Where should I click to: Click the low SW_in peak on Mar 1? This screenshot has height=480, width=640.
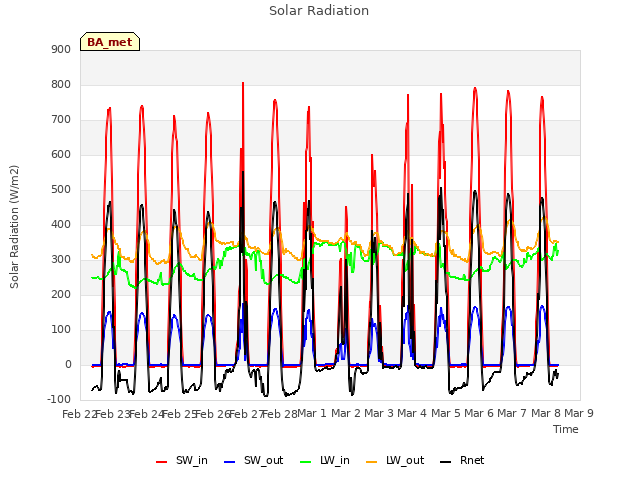pyautogui.click(x=346, y=207)
